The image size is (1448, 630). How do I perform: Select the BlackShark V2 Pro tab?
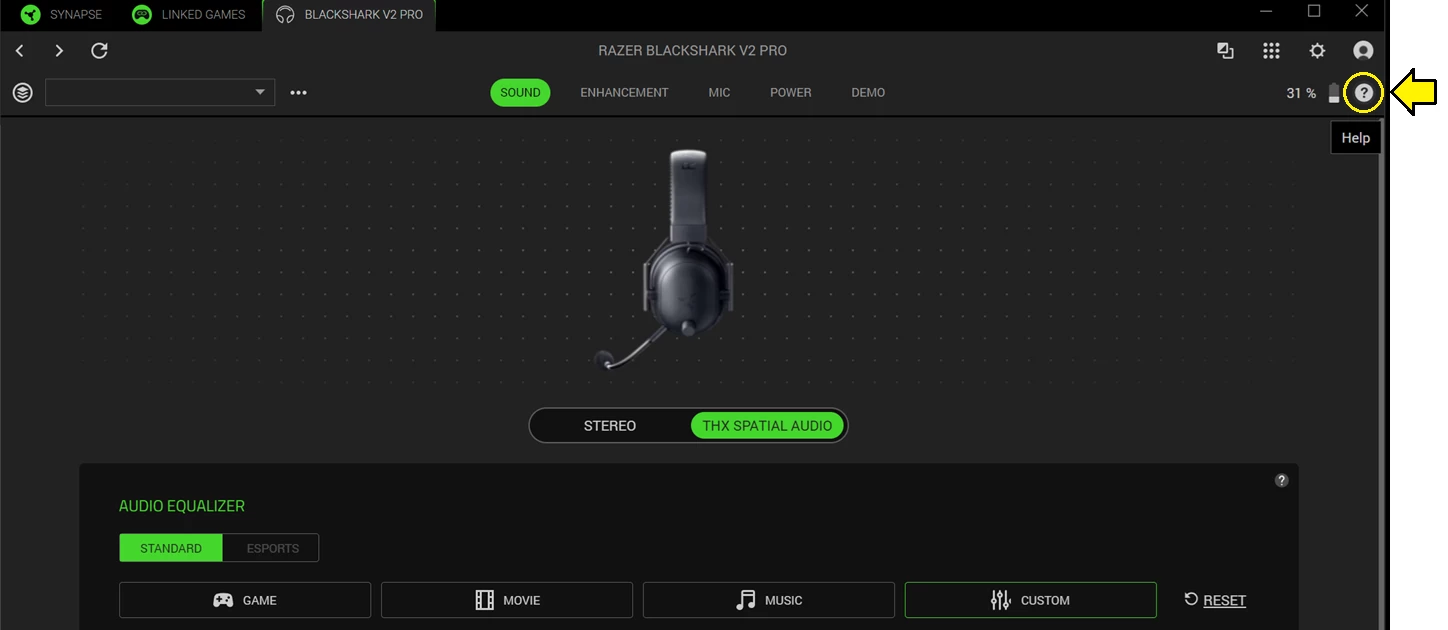[349, 15]
